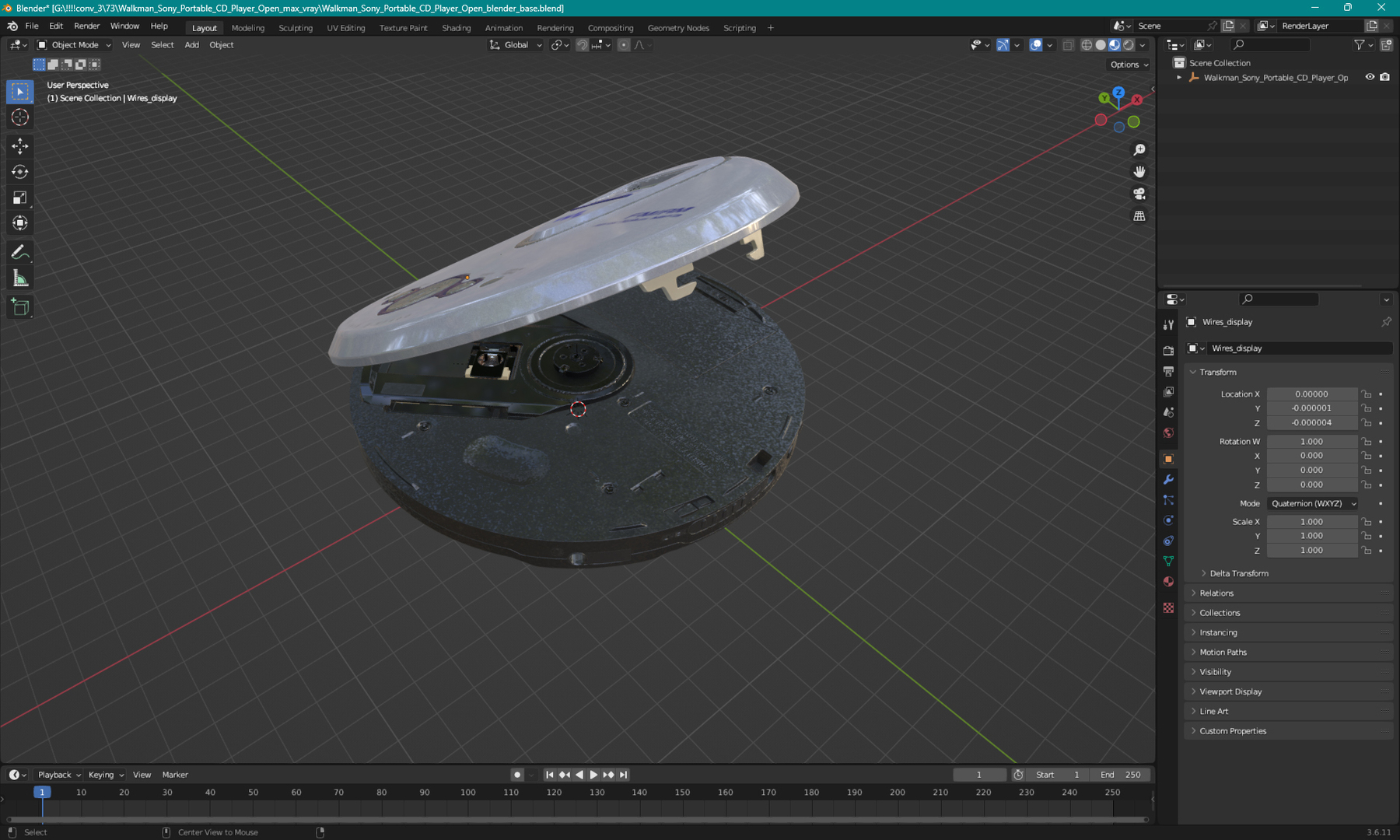
Task: Open the Tool properties tab
Action: click(1168, 324)
